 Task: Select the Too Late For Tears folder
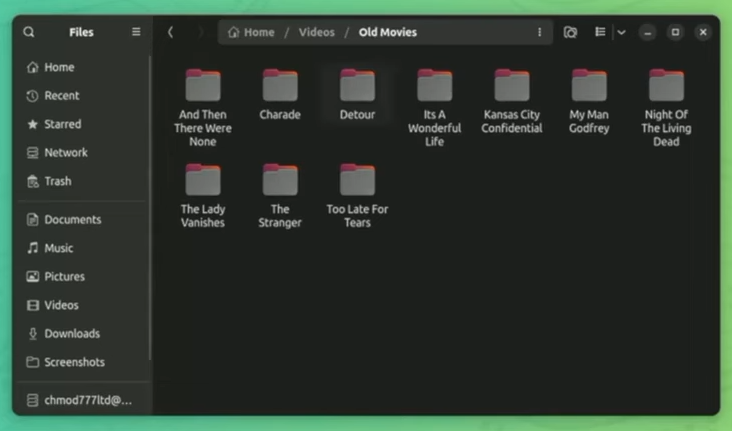(357, 196)
